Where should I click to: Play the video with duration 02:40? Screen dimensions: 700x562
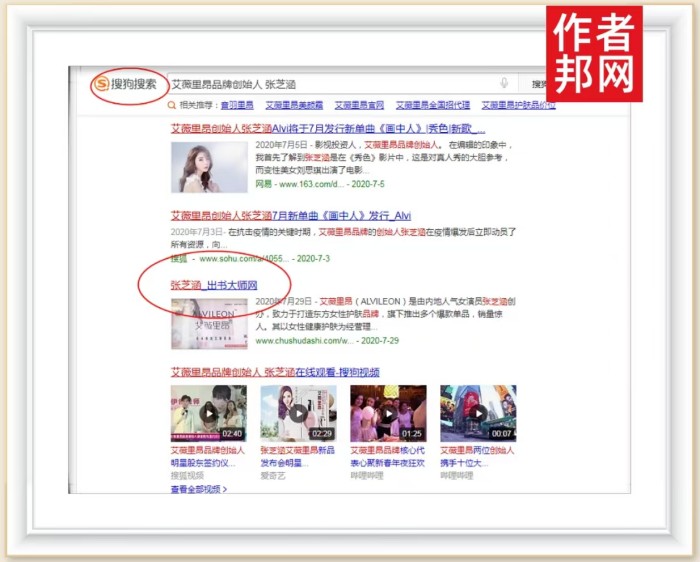[x=208, y=413]
